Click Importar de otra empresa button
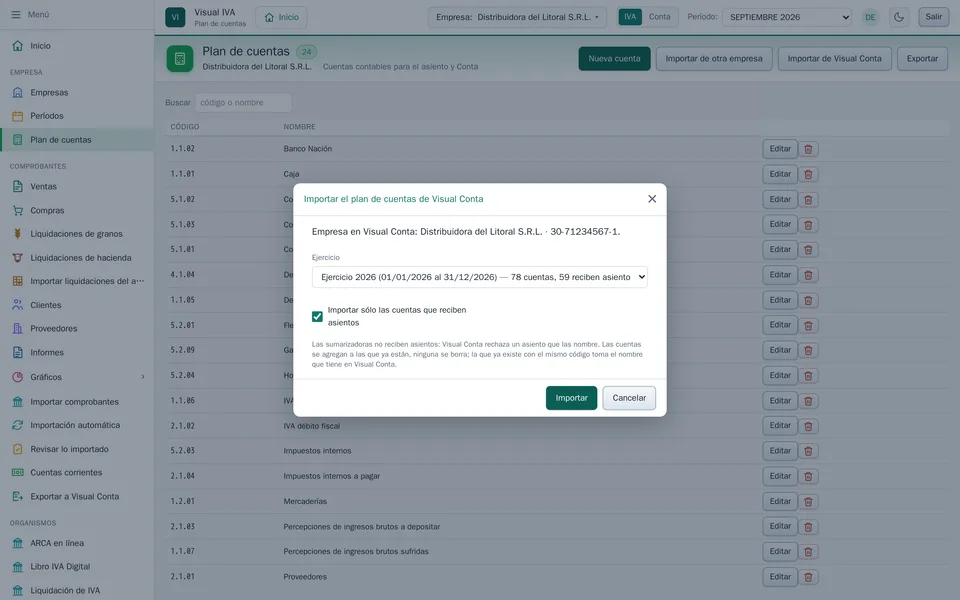This screenshot has height=600, width=960. tap(714, 59)
